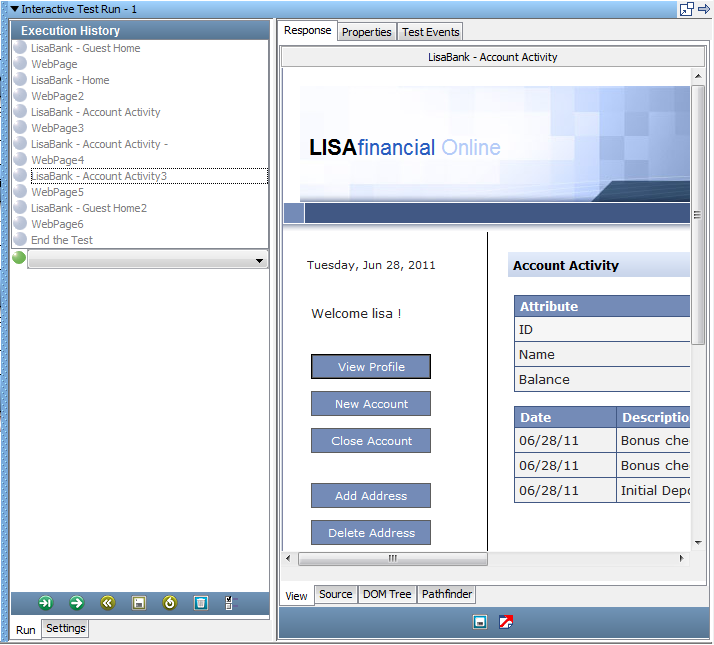Image resolution: width=714 pixels, height=645 pixels.
Task: Click the yellow circular restart icon
Action: (169, 603)
